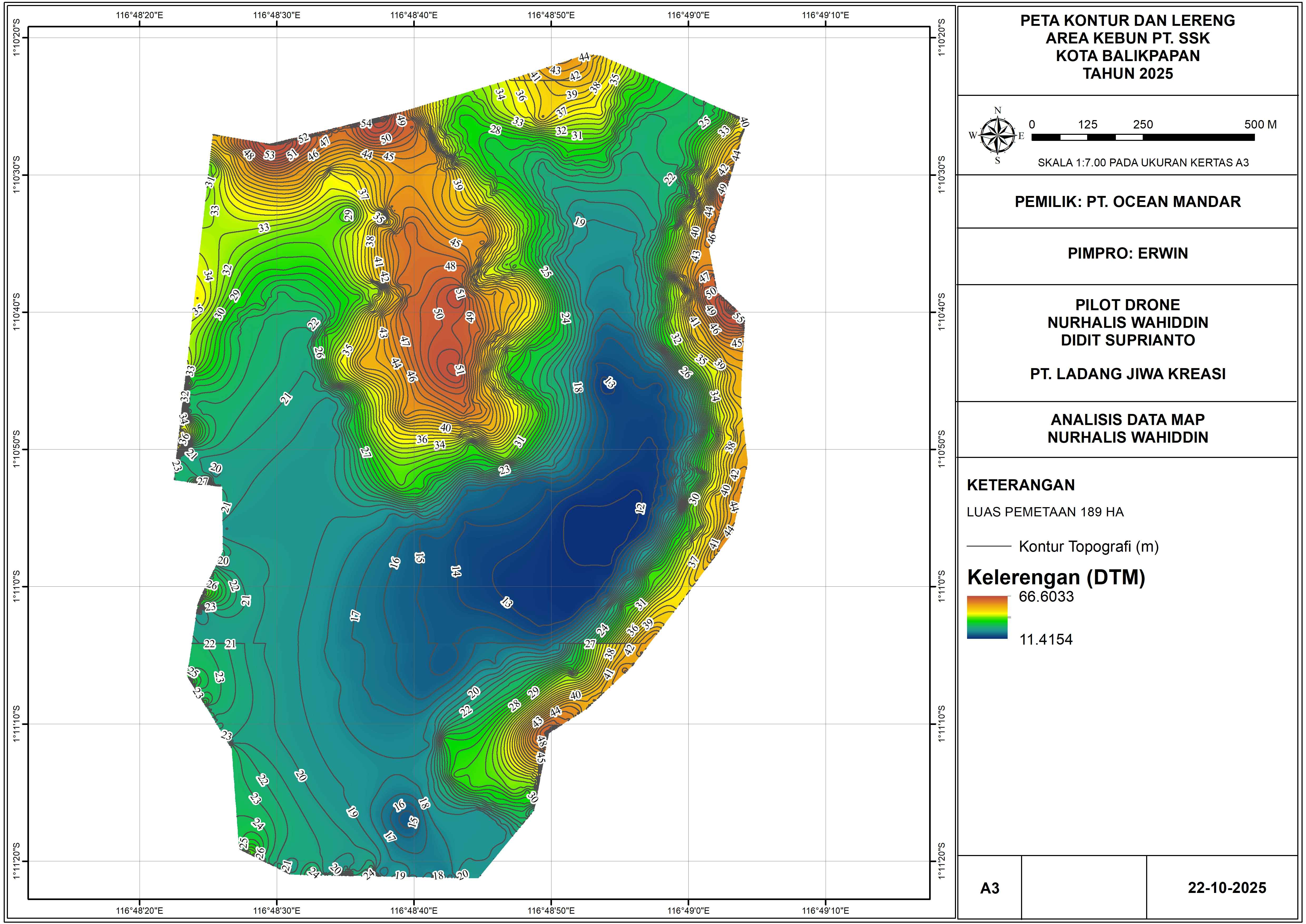Screen dimensions: 1306x924
Task: Click the Kontur Topografi line symbol
Action: (x=988, y=547)
